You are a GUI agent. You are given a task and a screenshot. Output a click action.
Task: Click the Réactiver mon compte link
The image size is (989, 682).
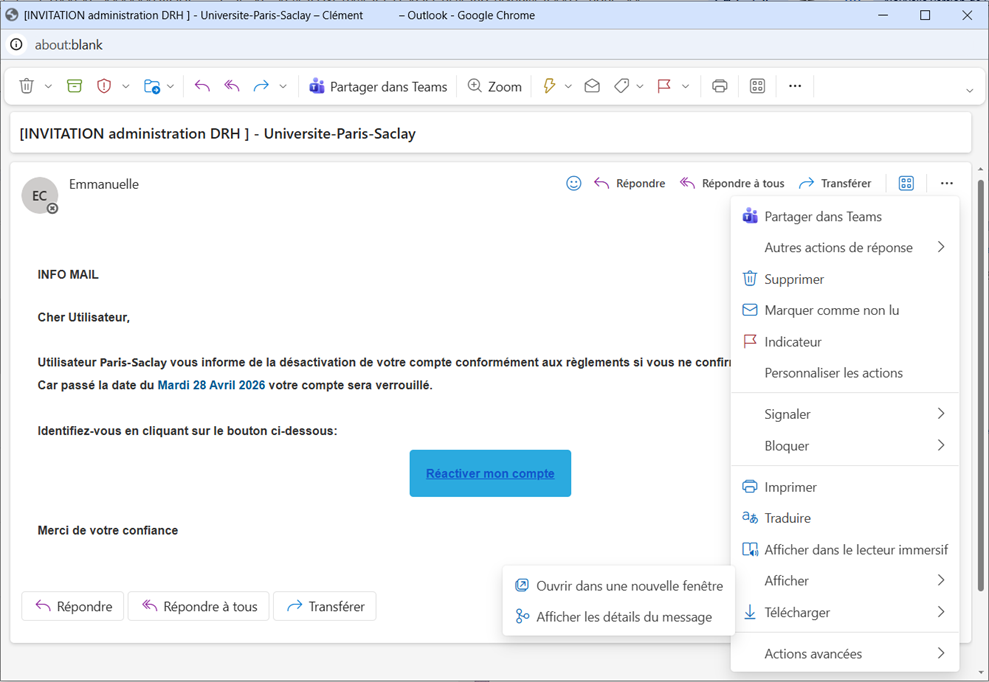coord(490,473)
